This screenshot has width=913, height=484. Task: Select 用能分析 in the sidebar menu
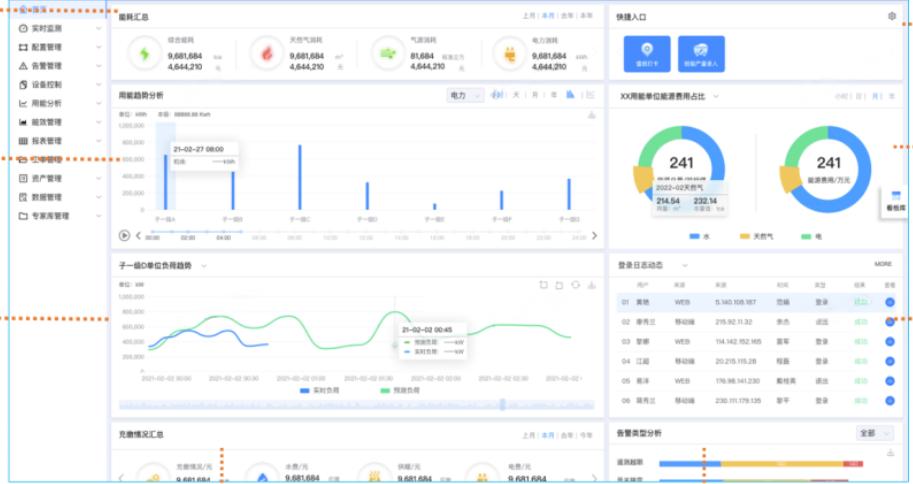click(52, 103)
